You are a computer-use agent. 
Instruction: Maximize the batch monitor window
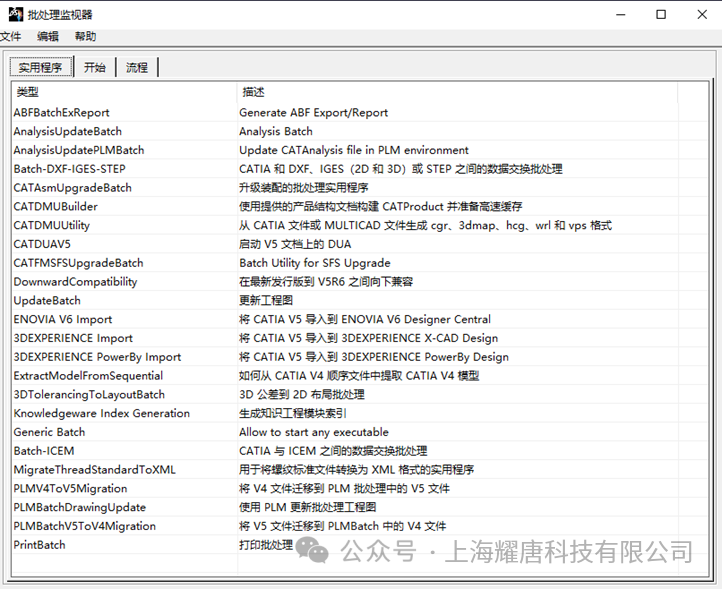click(x=661, y=15)
